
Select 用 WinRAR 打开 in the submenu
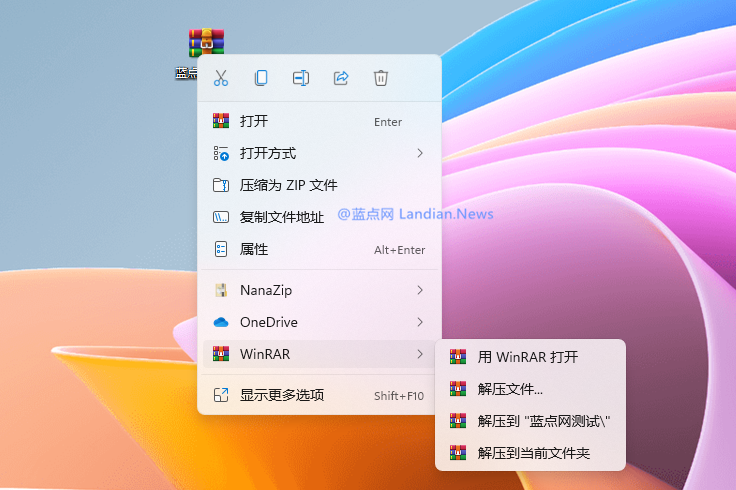pos(527,357)
